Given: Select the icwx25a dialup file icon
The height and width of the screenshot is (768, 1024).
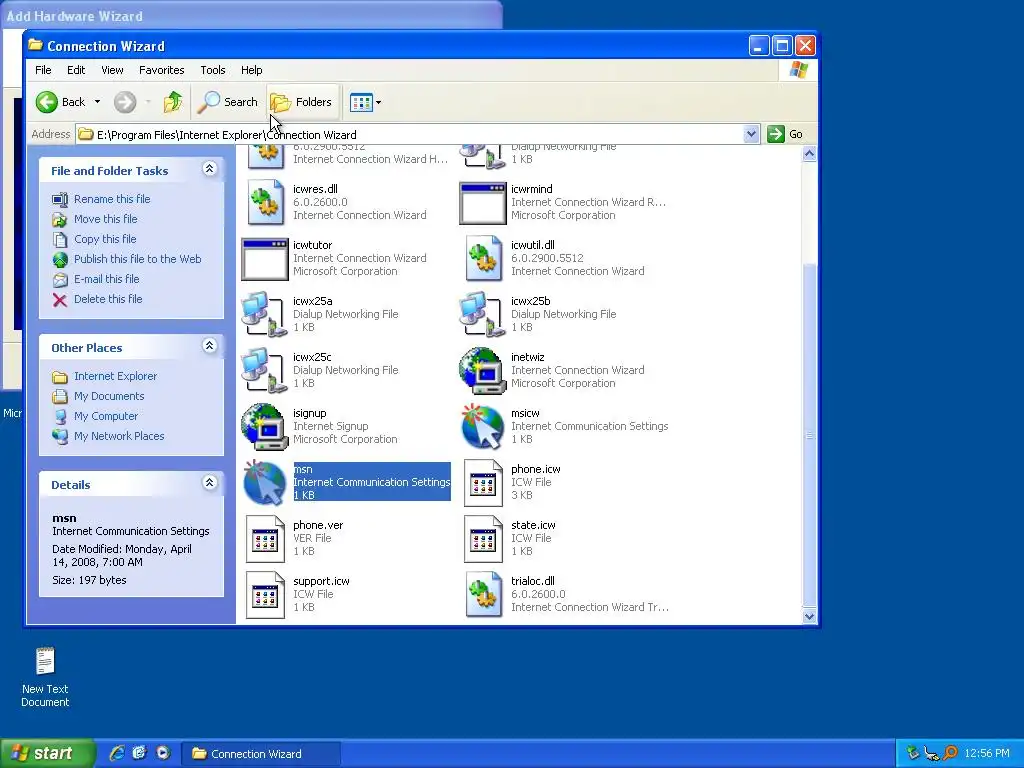Looking at the screenshot, I should 264,315.
